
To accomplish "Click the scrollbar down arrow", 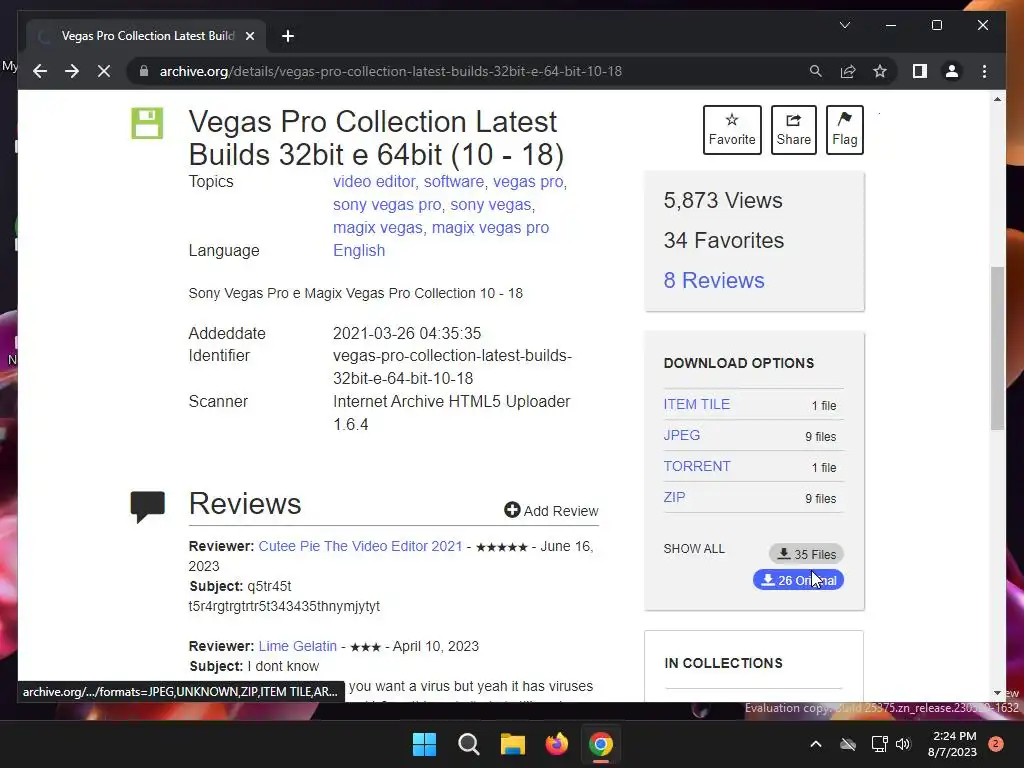I will tap(997, 693).
